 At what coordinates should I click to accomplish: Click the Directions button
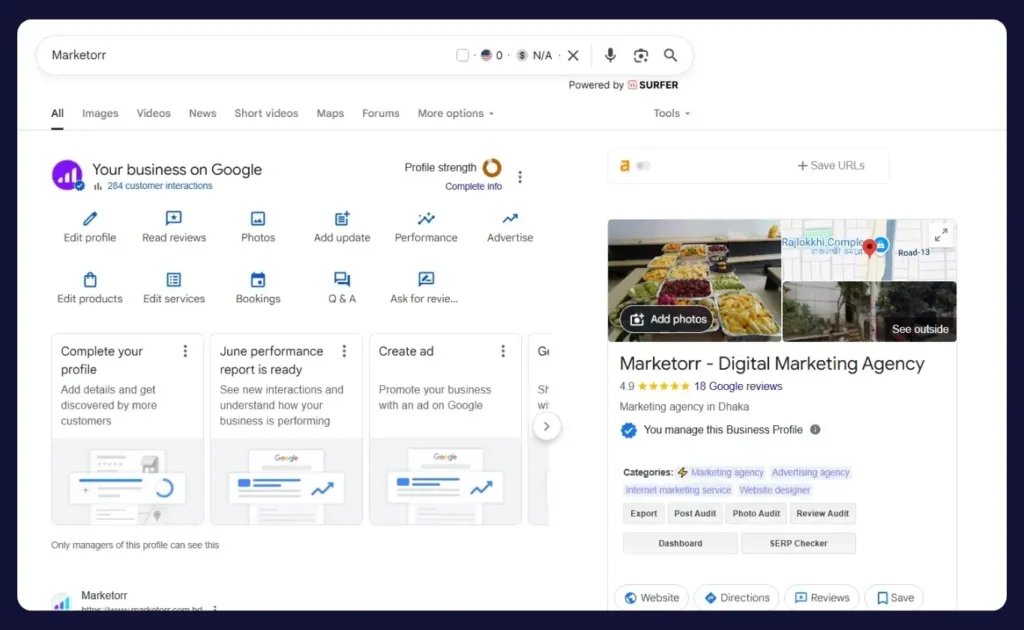pyautogui.click(x=736, y=598)
